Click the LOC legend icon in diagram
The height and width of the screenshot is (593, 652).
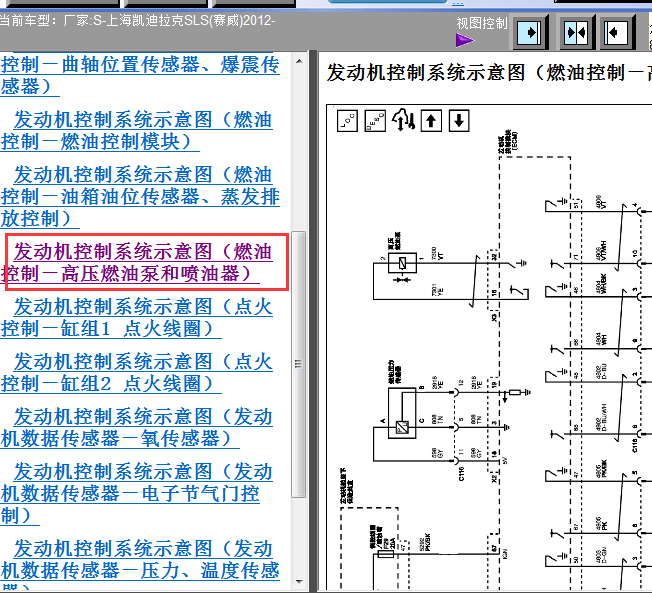tap(348, 121)
